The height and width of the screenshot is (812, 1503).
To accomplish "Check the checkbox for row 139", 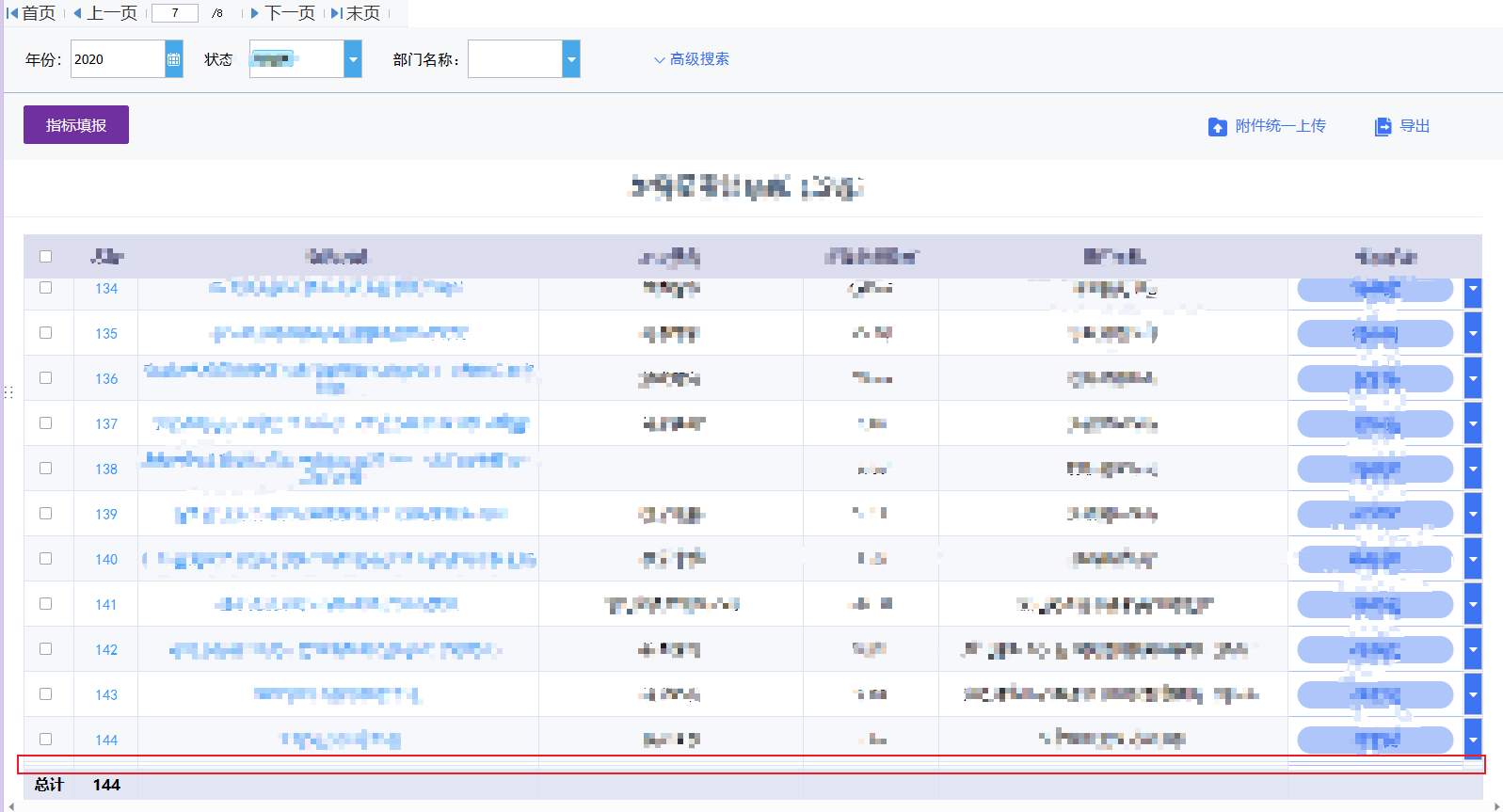I will tap(45, 514).
